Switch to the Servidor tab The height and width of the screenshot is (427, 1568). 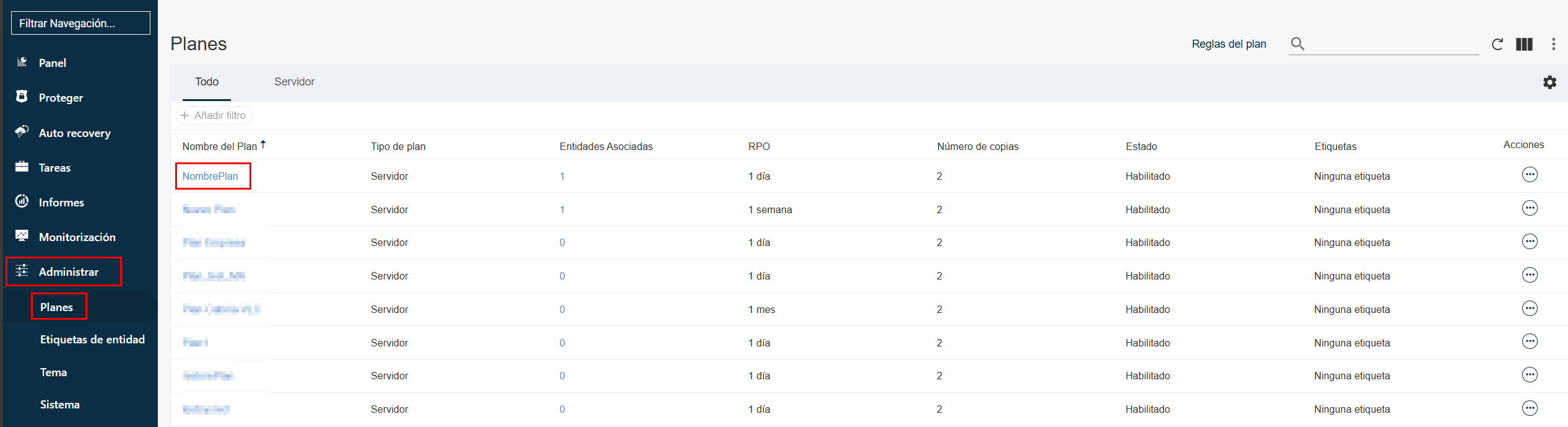(x=294, y=82)
